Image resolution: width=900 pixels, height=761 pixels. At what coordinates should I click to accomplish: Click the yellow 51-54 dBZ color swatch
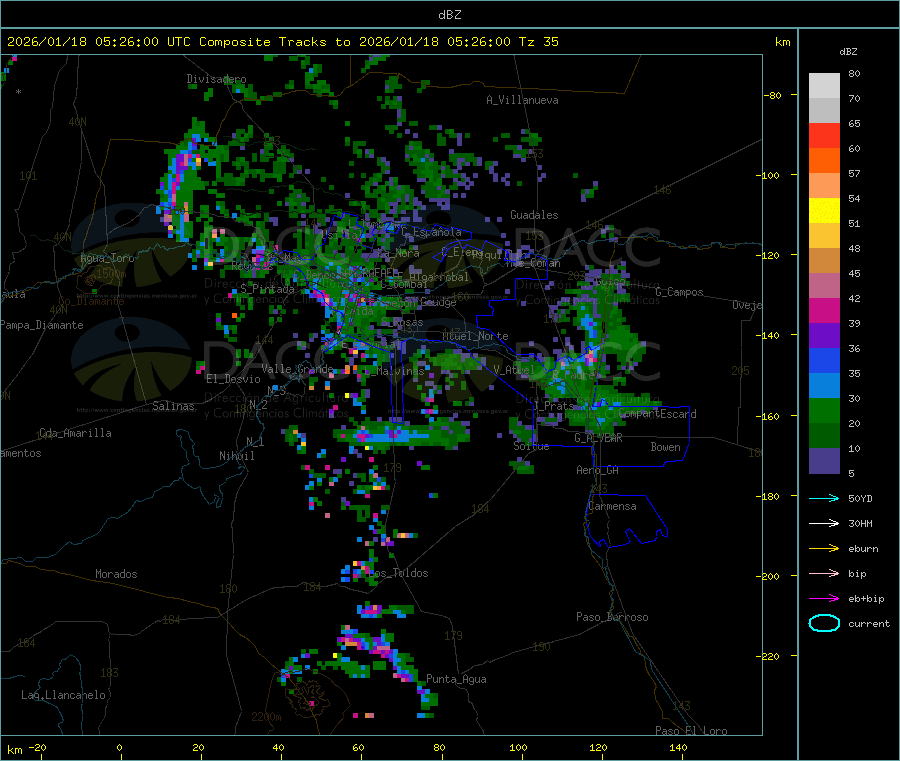[x=824, y=211]
